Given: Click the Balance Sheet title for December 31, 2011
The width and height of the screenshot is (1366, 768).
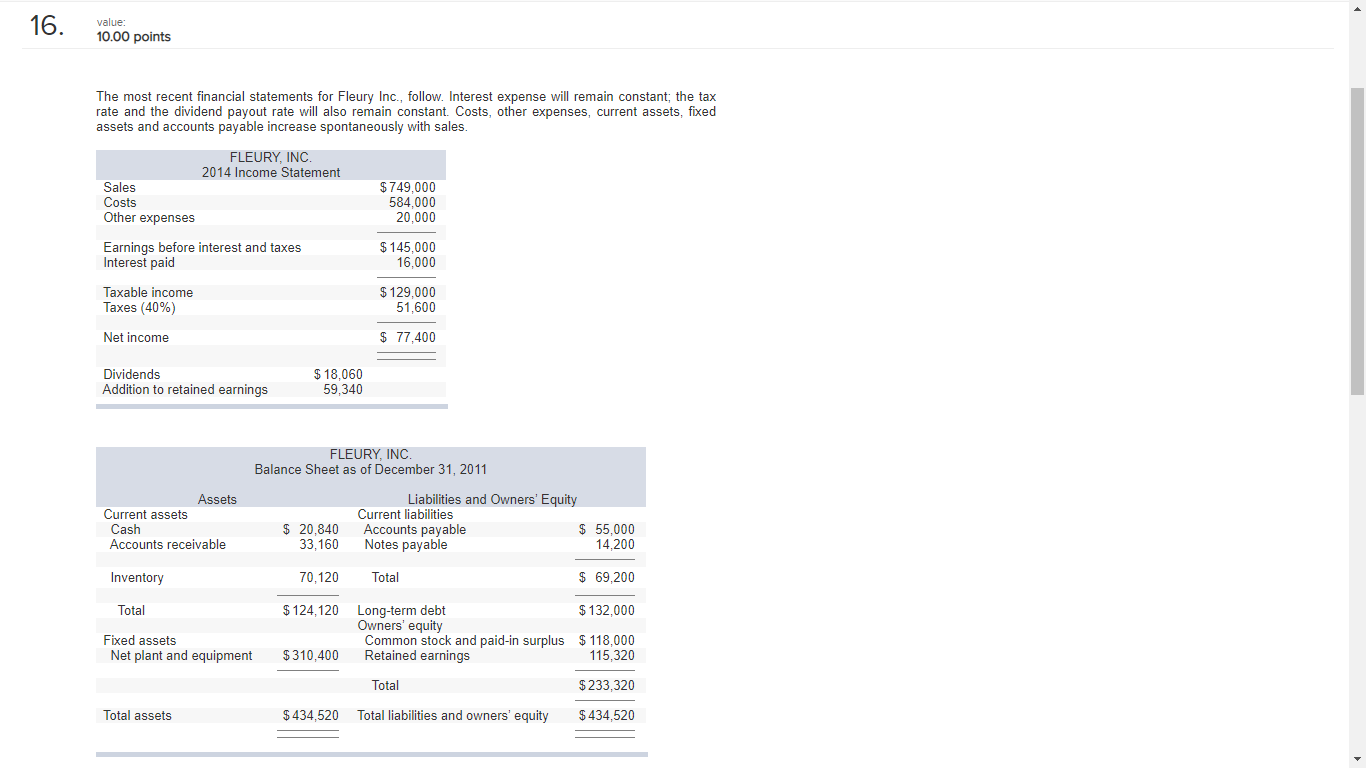Looking at the screenshot, I should tap(370, 469).
